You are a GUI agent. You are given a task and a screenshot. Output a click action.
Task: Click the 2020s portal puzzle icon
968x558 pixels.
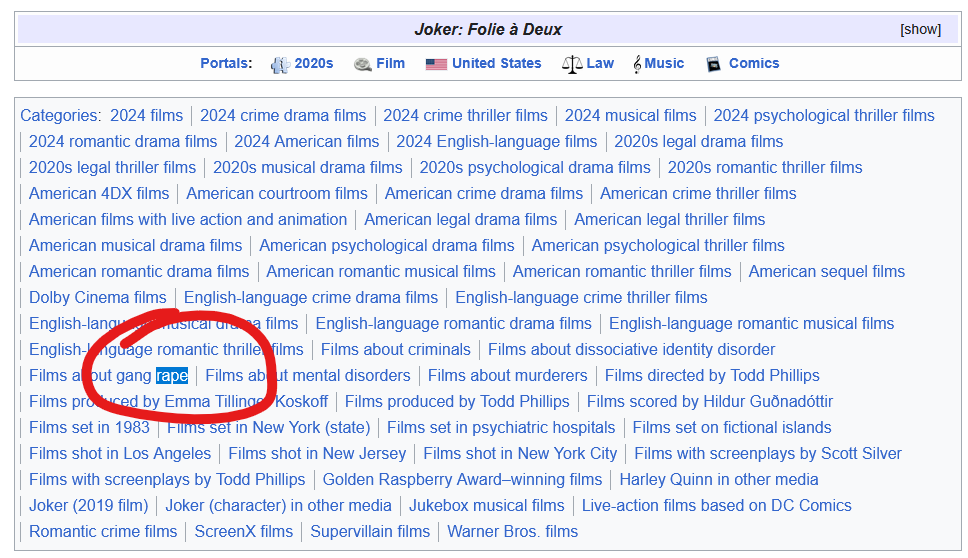[280, 64]
